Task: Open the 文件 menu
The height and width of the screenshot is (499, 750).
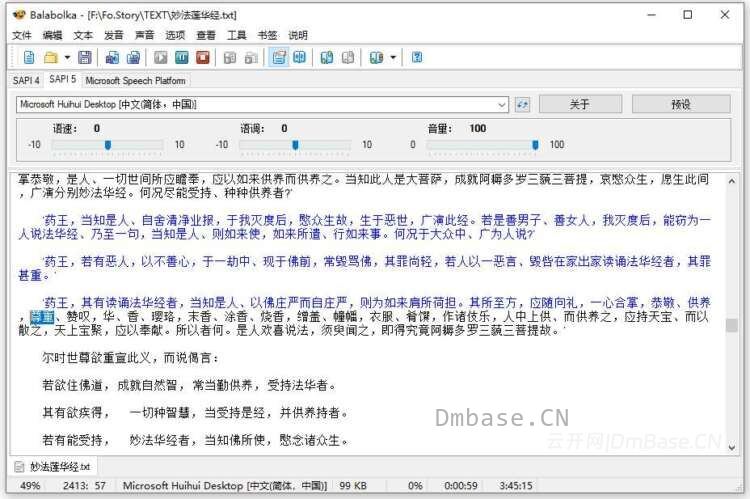Action: (22, 35)
